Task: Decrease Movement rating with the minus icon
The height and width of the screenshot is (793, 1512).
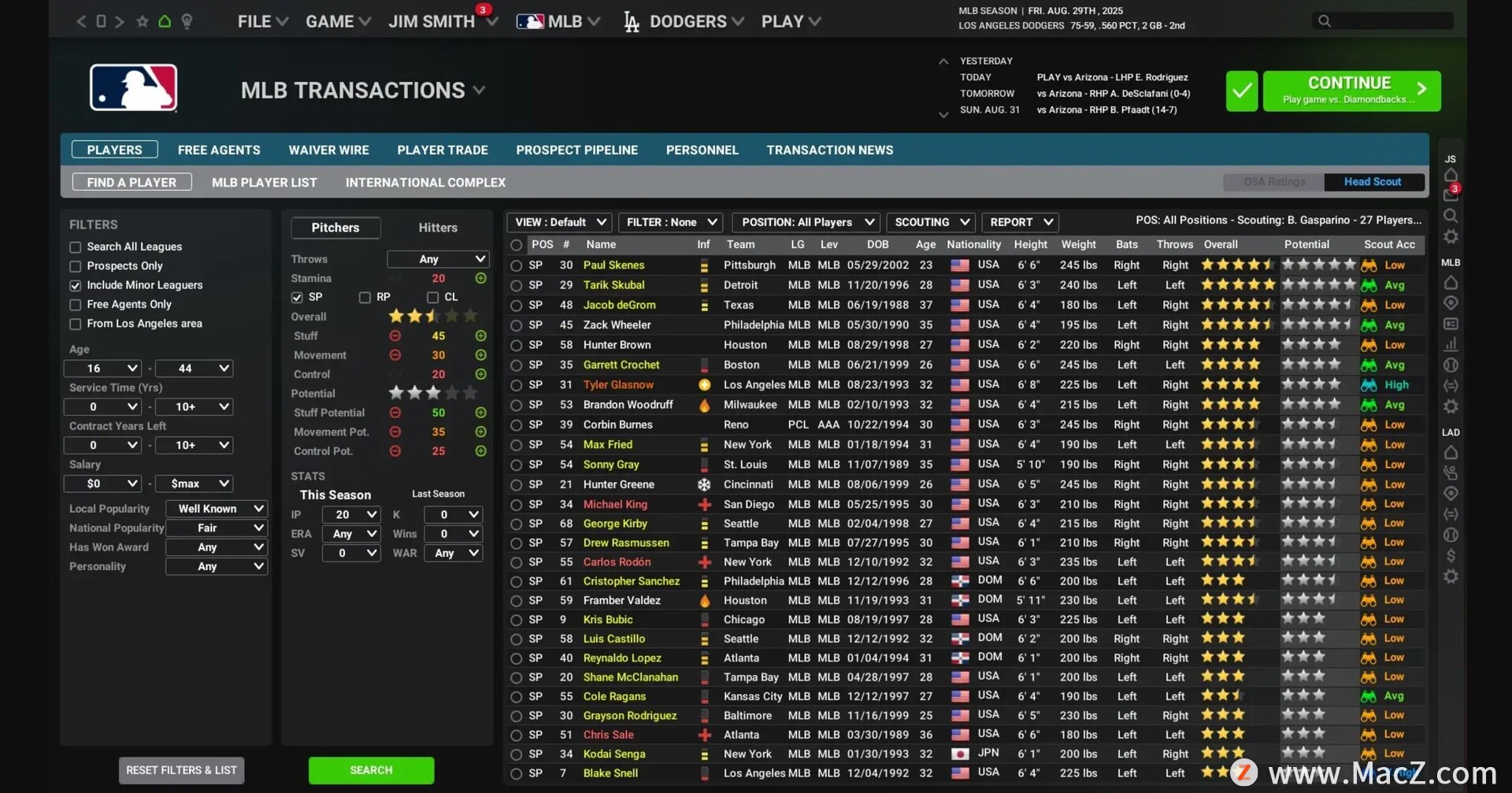Action: pos(395,355)
